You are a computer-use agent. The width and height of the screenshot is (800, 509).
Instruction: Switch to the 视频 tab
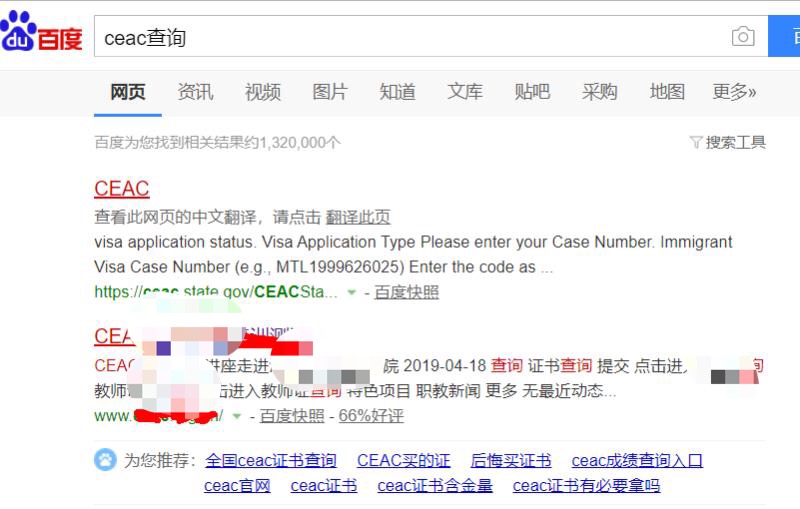pyautogui.click(x=263, y=92)
